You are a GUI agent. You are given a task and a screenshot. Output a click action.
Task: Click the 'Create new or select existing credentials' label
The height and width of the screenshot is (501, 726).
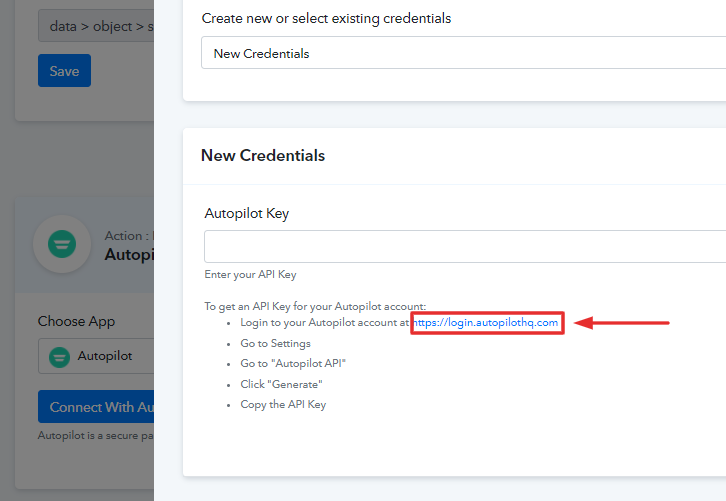326,19
